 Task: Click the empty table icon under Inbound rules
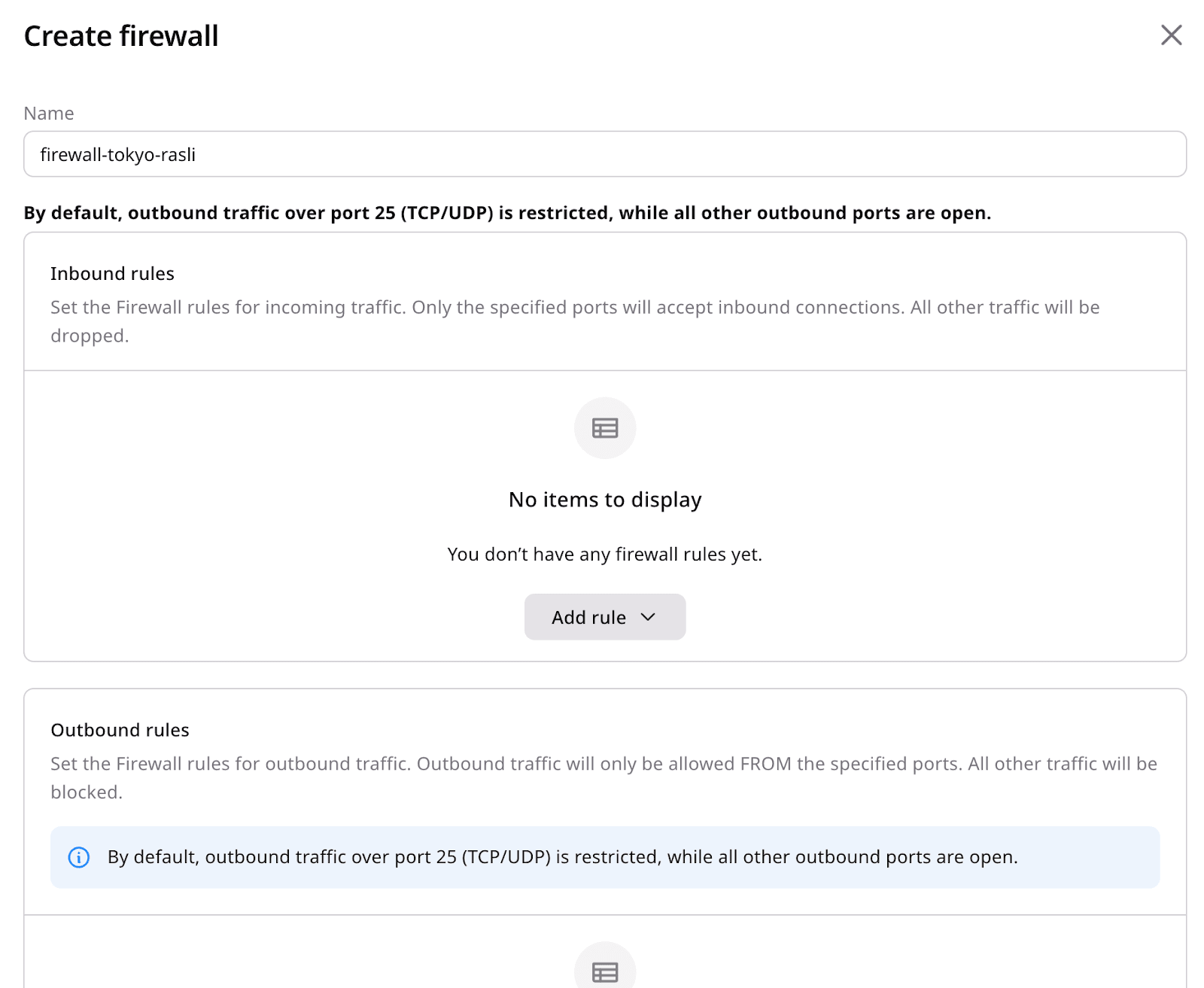click(605, 428)
